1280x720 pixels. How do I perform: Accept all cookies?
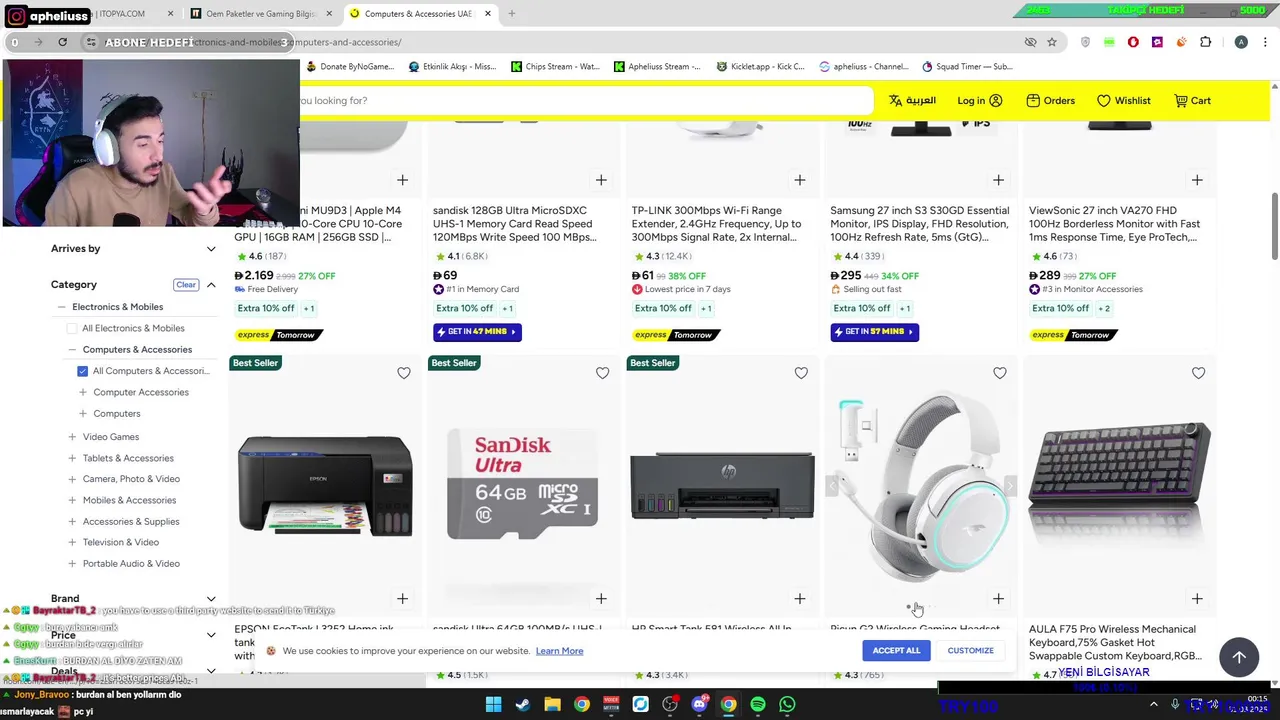[896, 651]
